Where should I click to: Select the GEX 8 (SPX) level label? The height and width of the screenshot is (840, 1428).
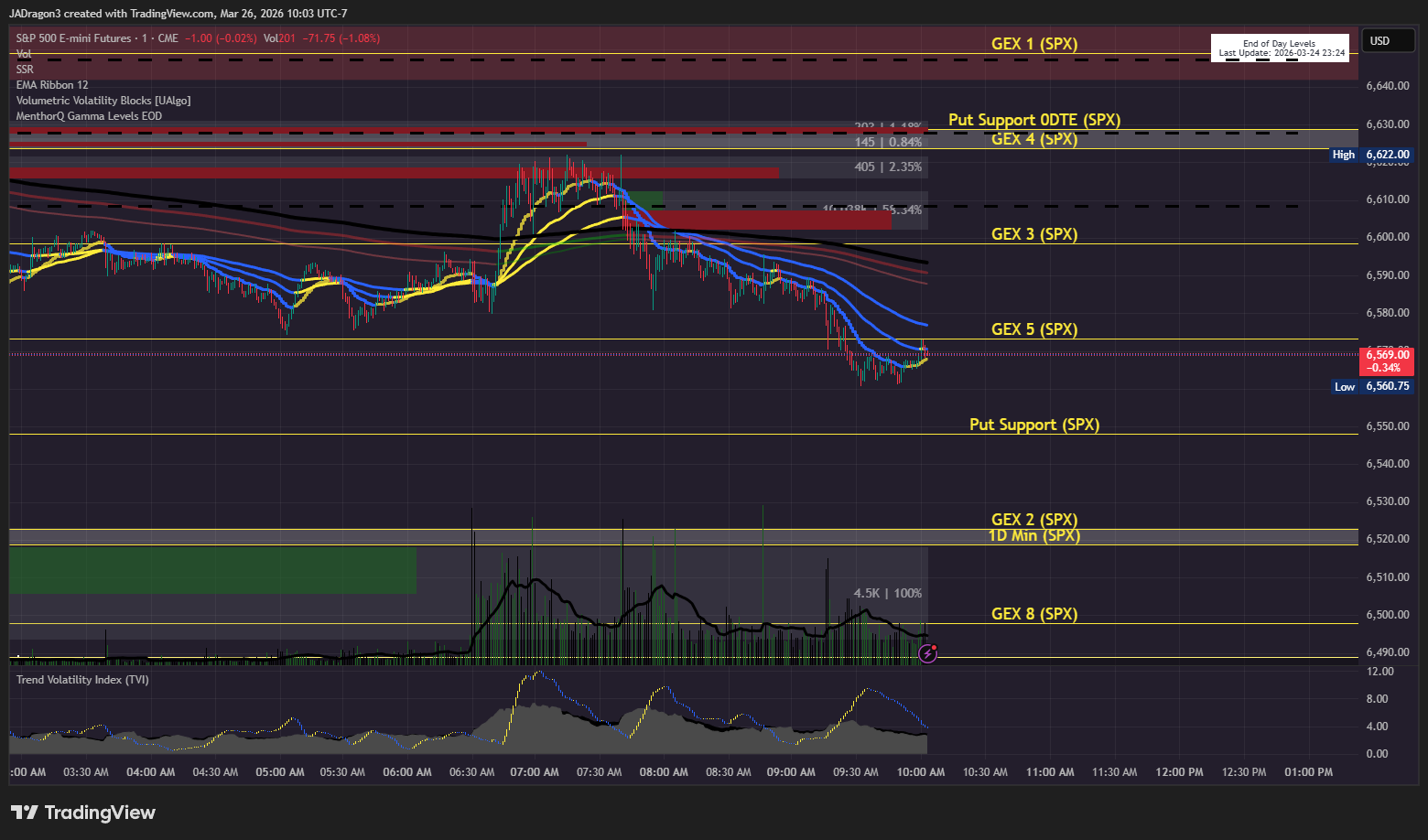coord(1034,614)
